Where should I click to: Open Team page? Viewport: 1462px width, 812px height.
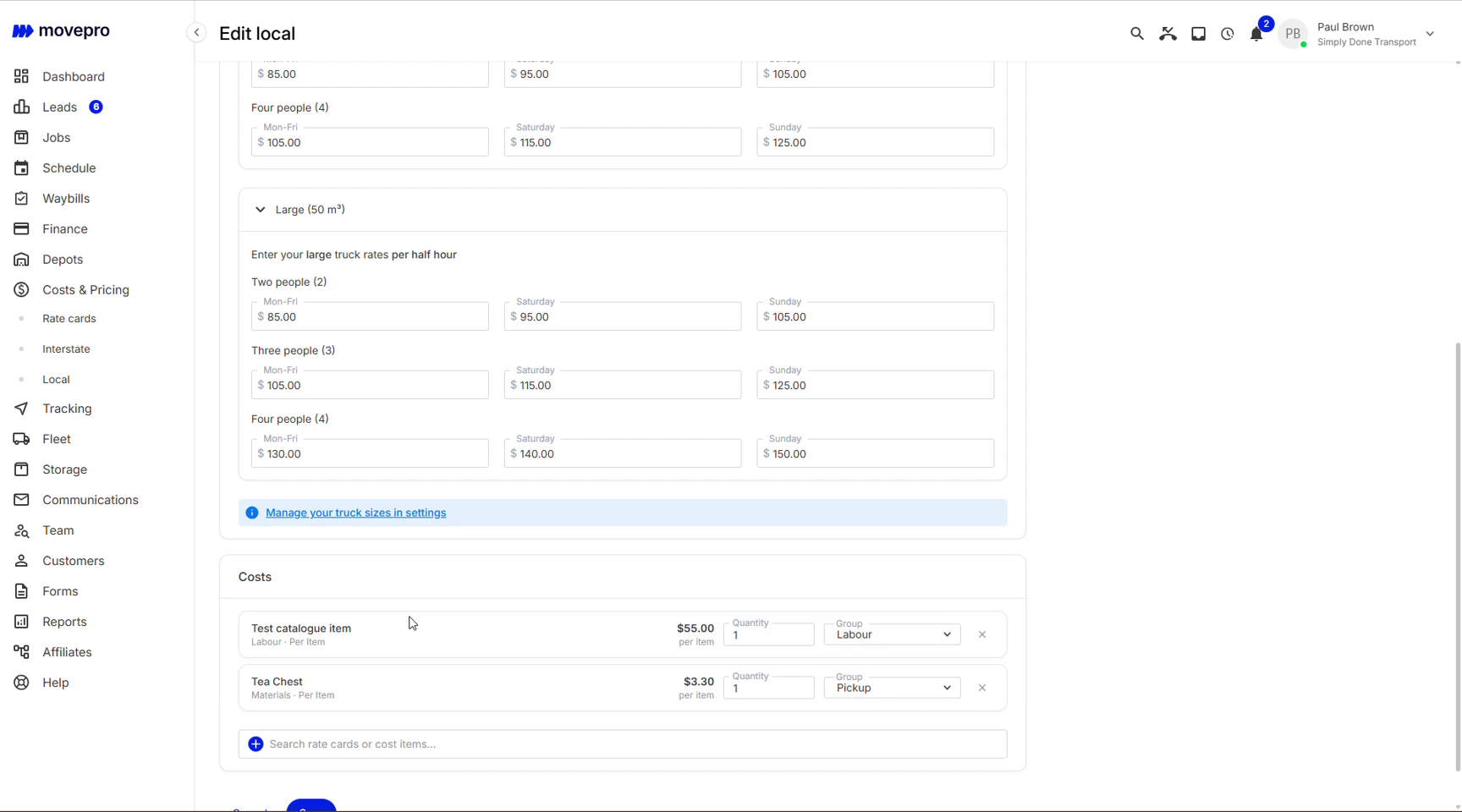click(x=58, y=530)
